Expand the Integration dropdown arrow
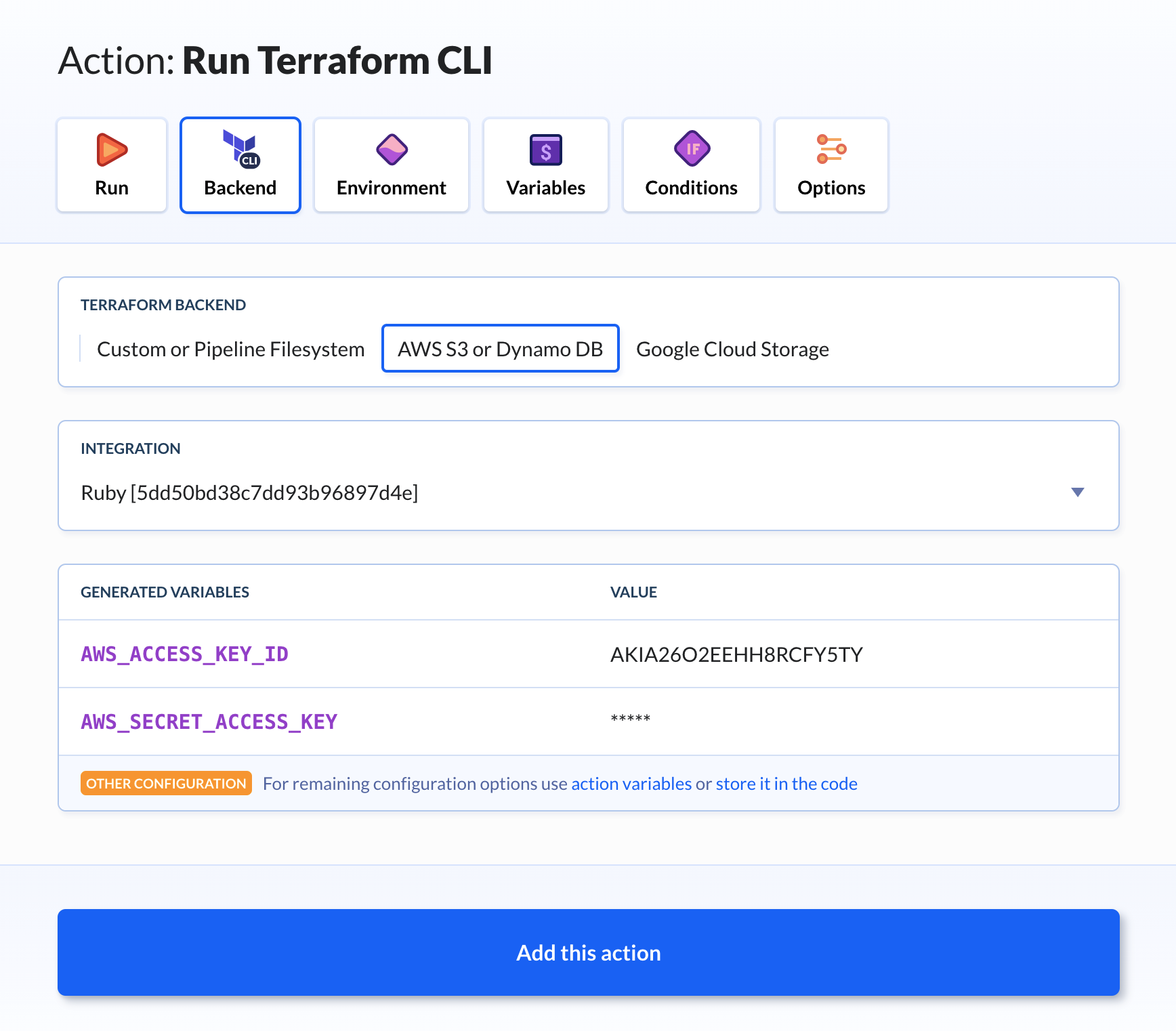Viewport: 1176px width, 1031px height. (1078, 492)
